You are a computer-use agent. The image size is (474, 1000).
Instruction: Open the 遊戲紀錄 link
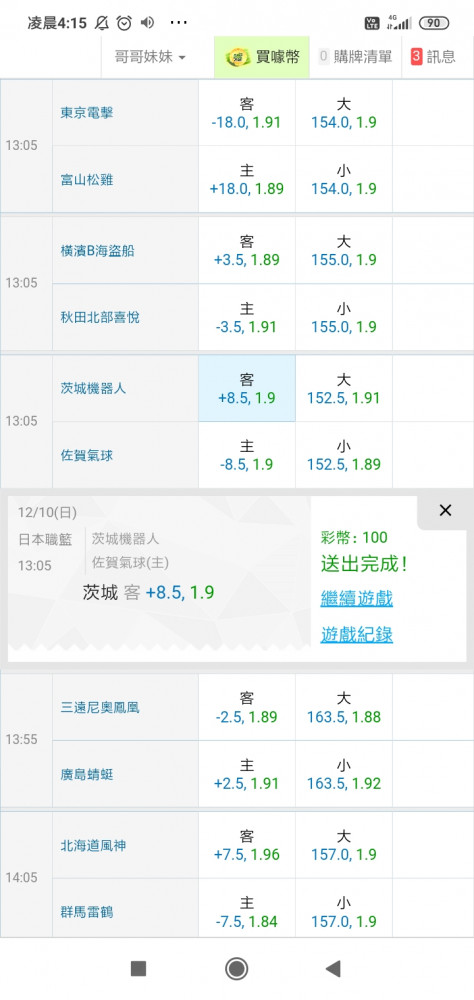coord(357,635)
